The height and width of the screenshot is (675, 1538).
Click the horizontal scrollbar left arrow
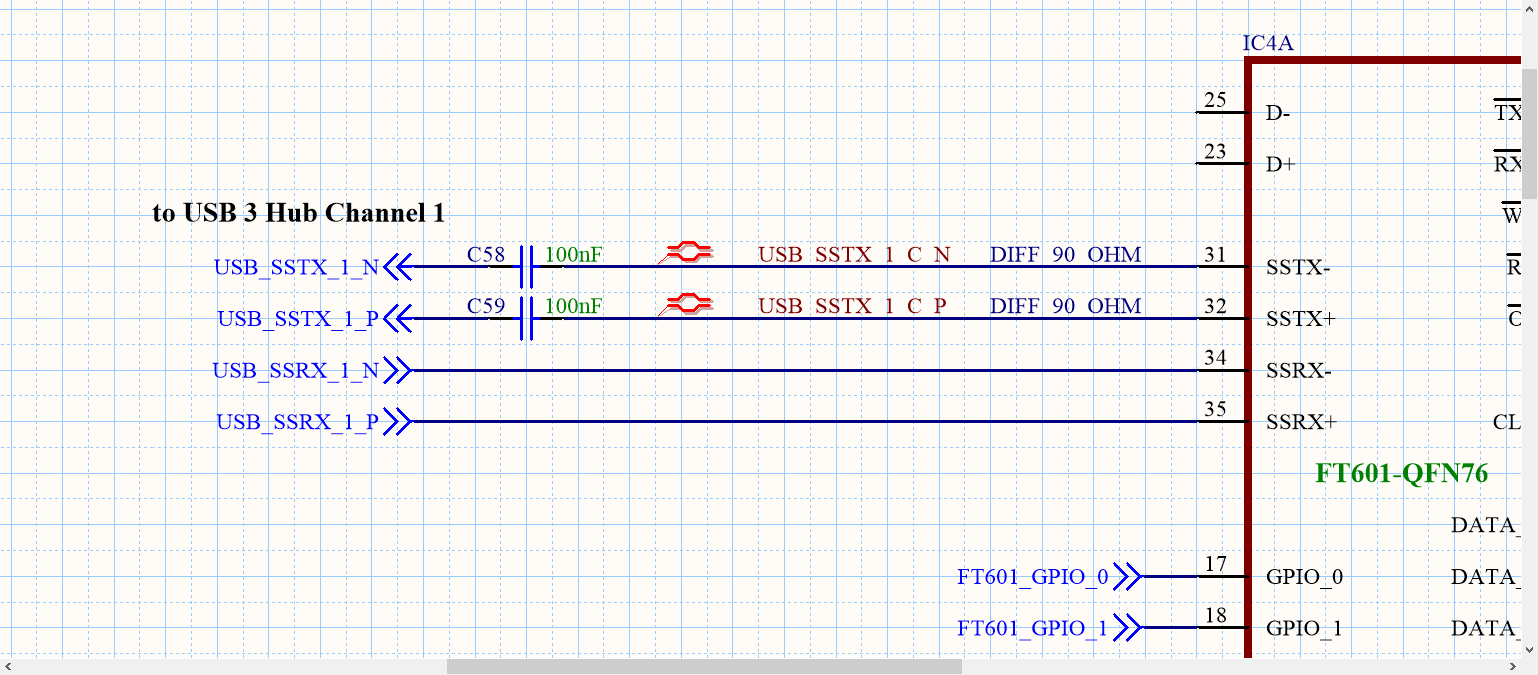click(x=8, y=666)
